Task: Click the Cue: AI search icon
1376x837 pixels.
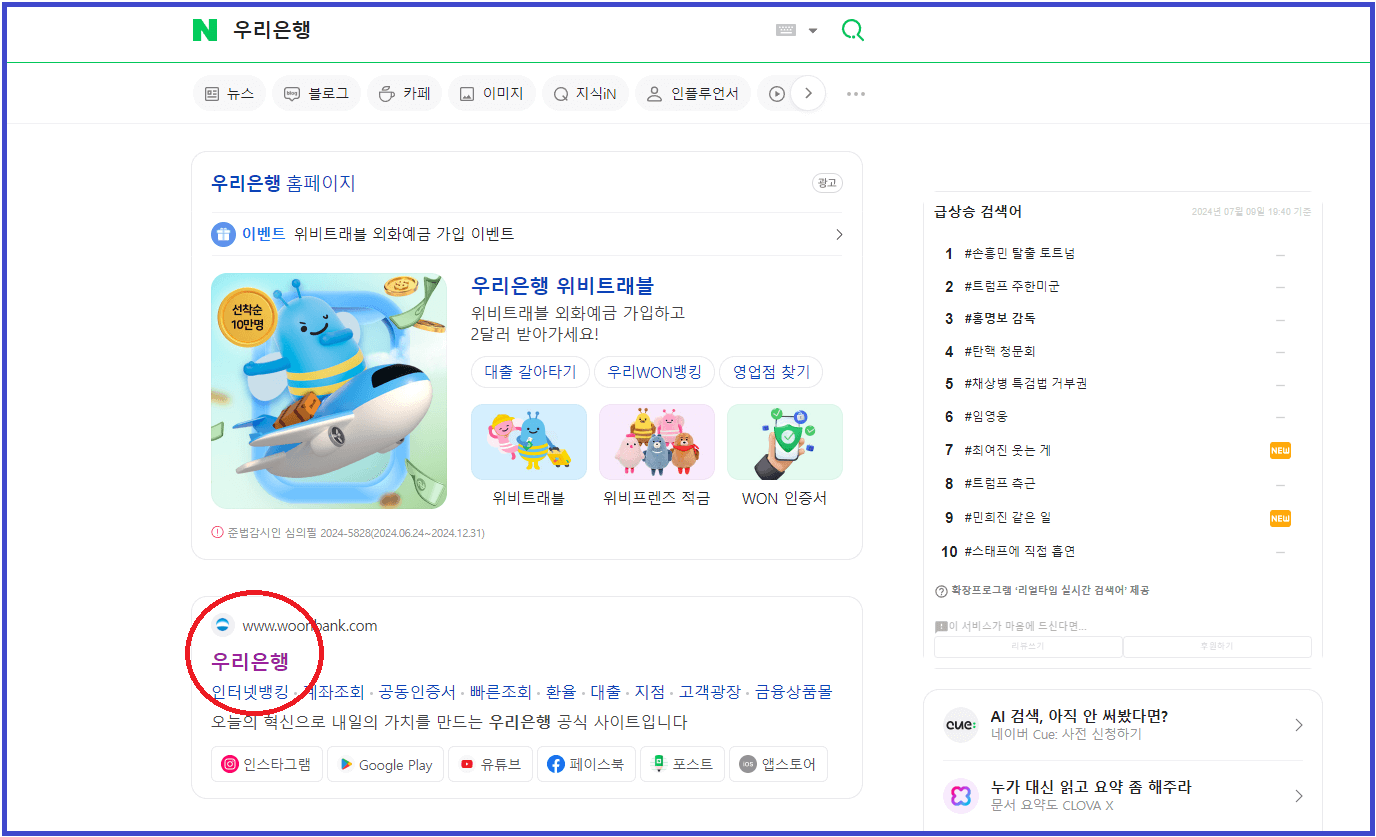Action: pyautogui.click(x=960, y=726)
